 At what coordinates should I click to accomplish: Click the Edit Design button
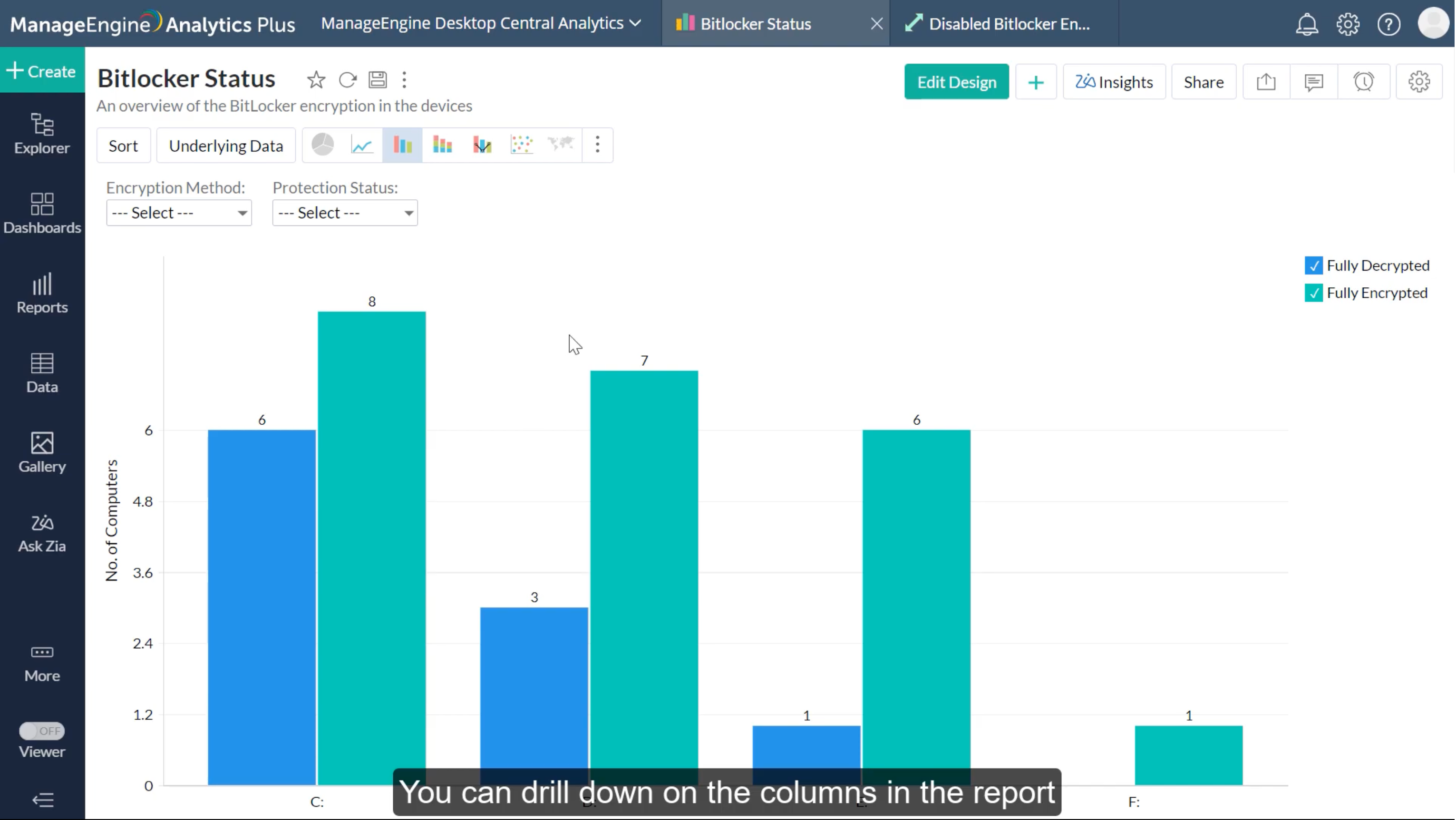(956, 82)
